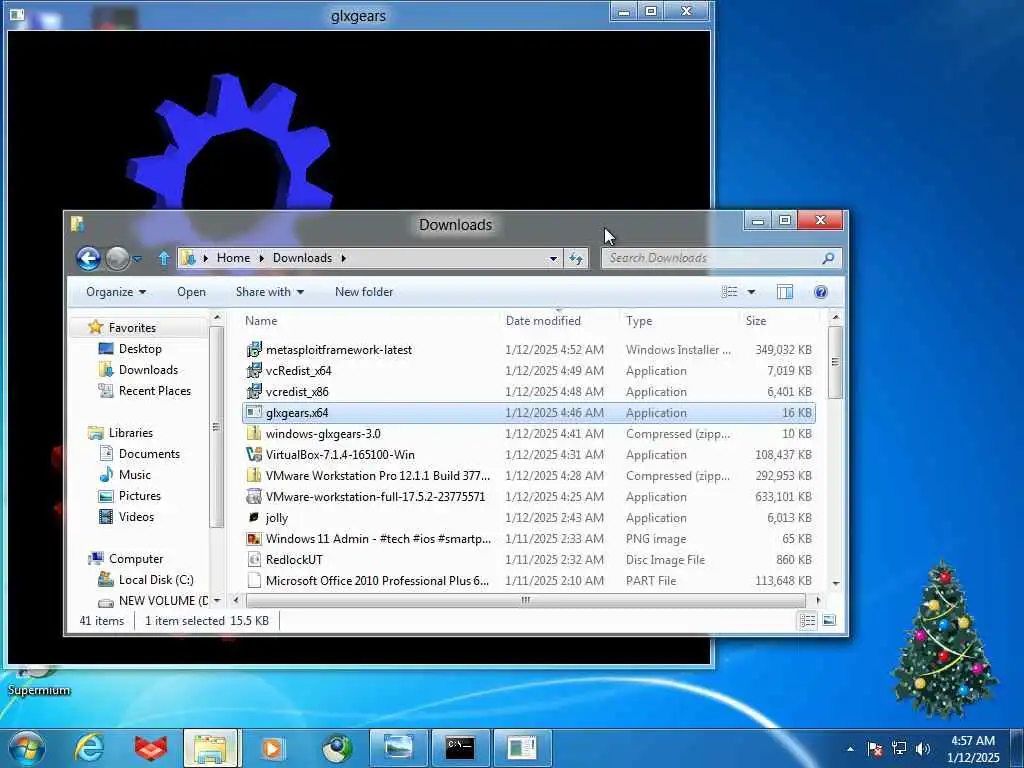Open the view options dropdown arrow
The width and height of the screenshot is (1024, 768).
751,292
